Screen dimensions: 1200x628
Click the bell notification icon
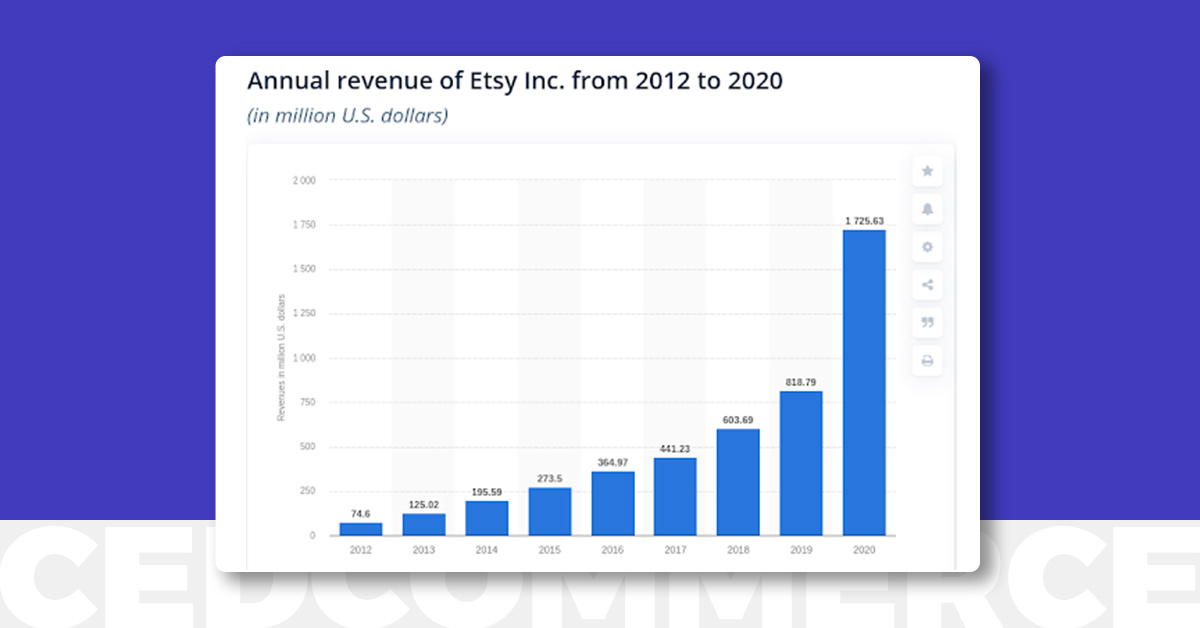pos(927,209)
